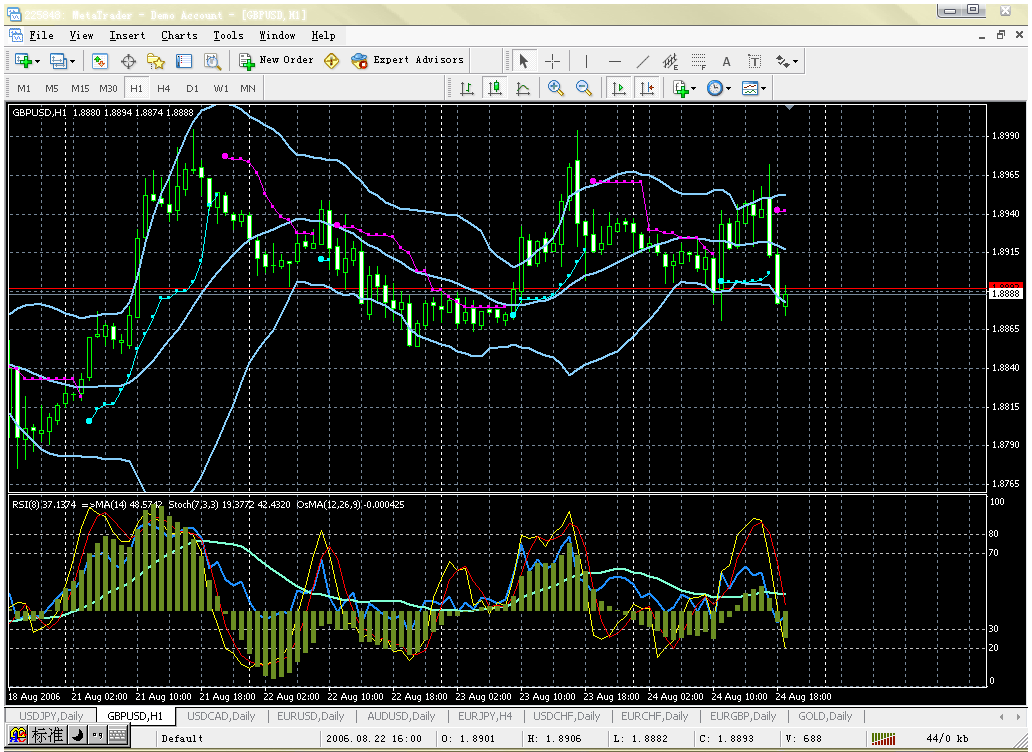The height and width of the screenshot is (752, 1032).
Task: Zoom in on the chart
Action: 555,88
